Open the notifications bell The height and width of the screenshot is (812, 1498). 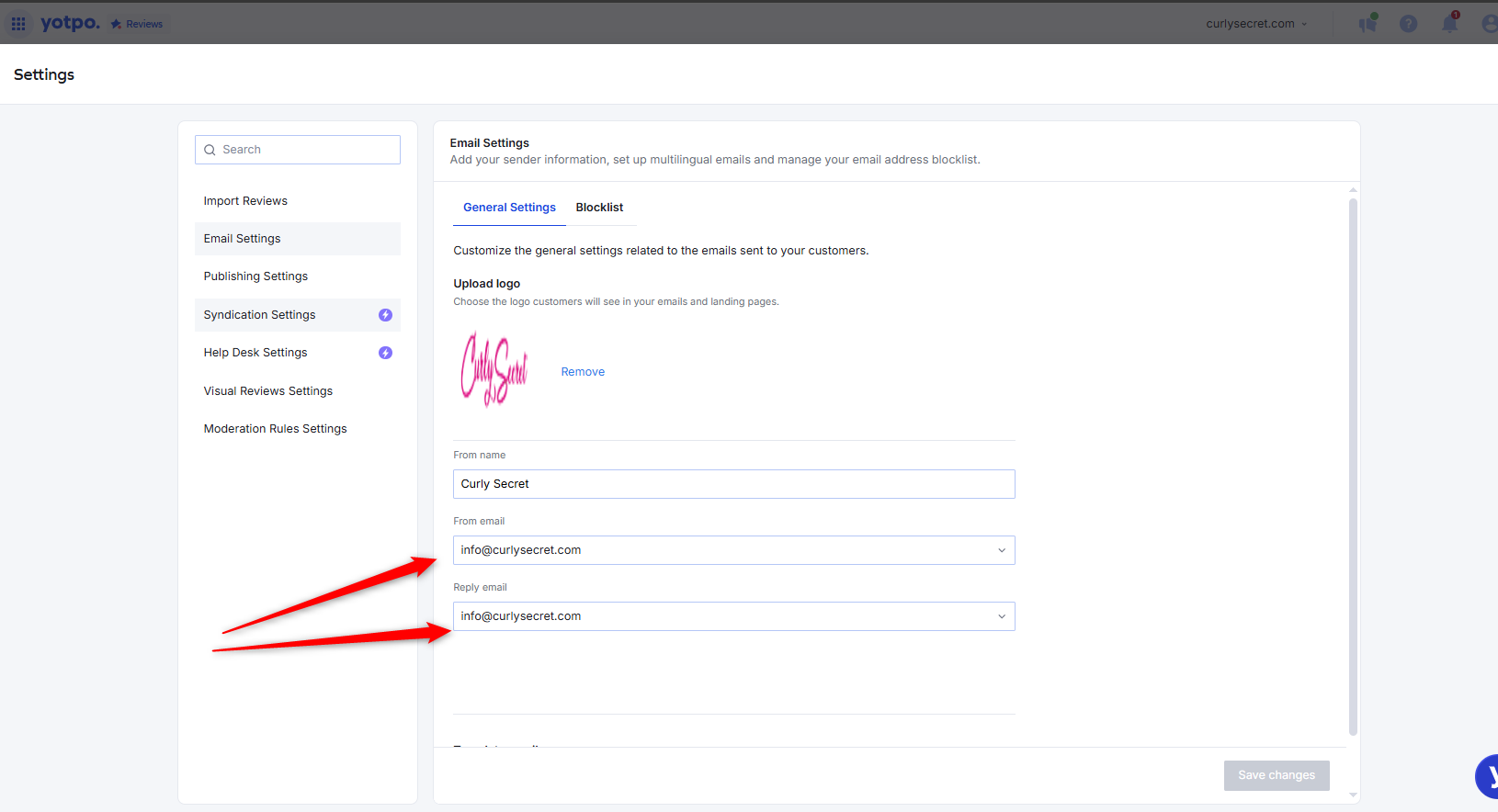tap(1450, 23)
